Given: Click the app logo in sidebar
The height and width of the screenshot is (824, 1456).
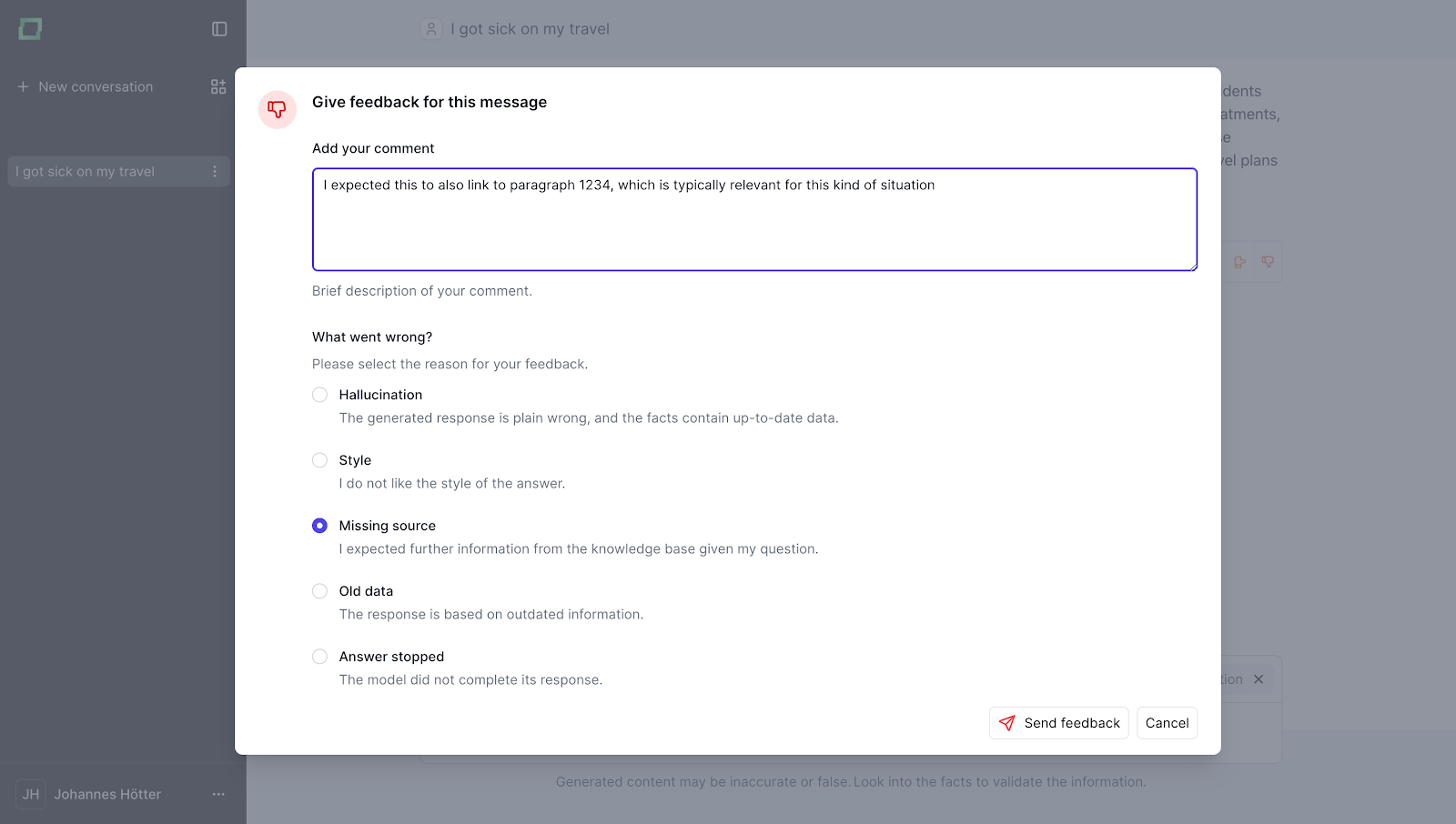Looking at the screenshot, I should [x=30, y=29].
